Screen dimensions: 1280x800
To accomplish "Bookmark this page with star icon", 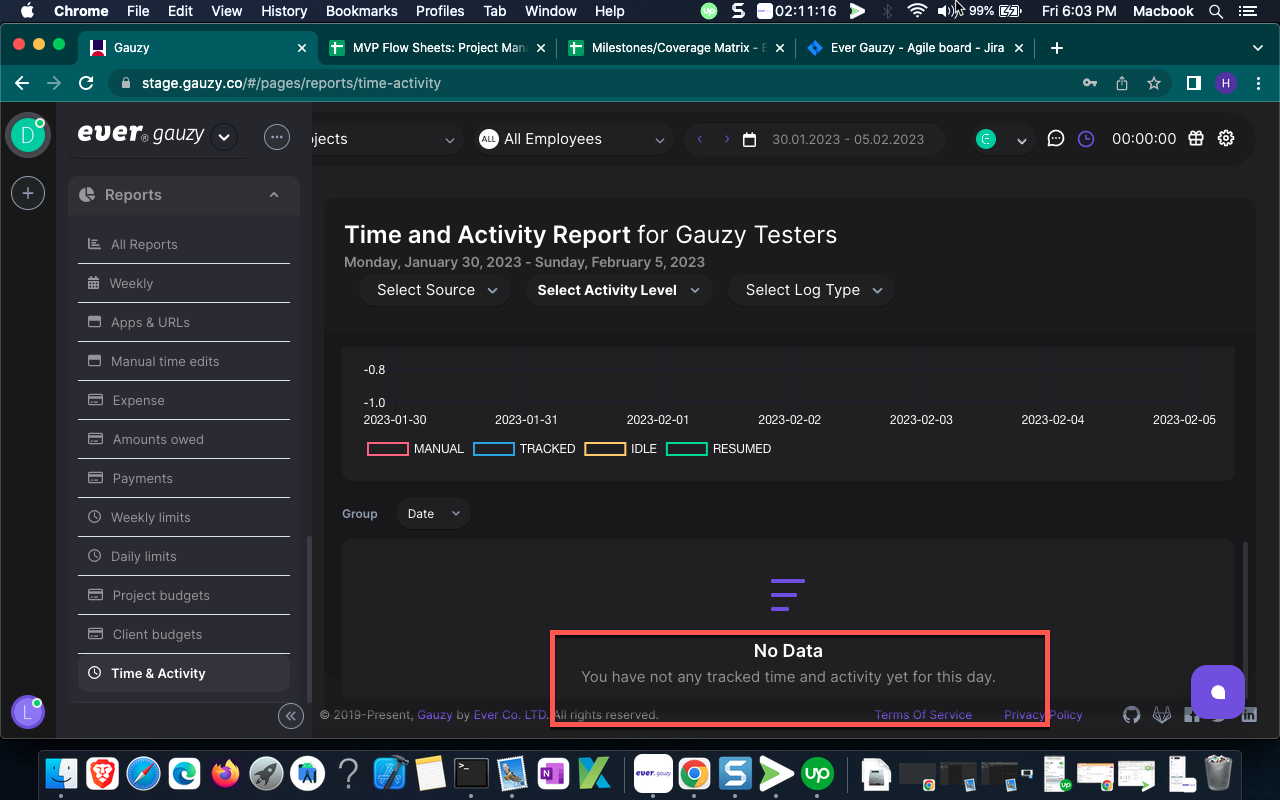I will pyautogui.click(x=1154, y=83).
